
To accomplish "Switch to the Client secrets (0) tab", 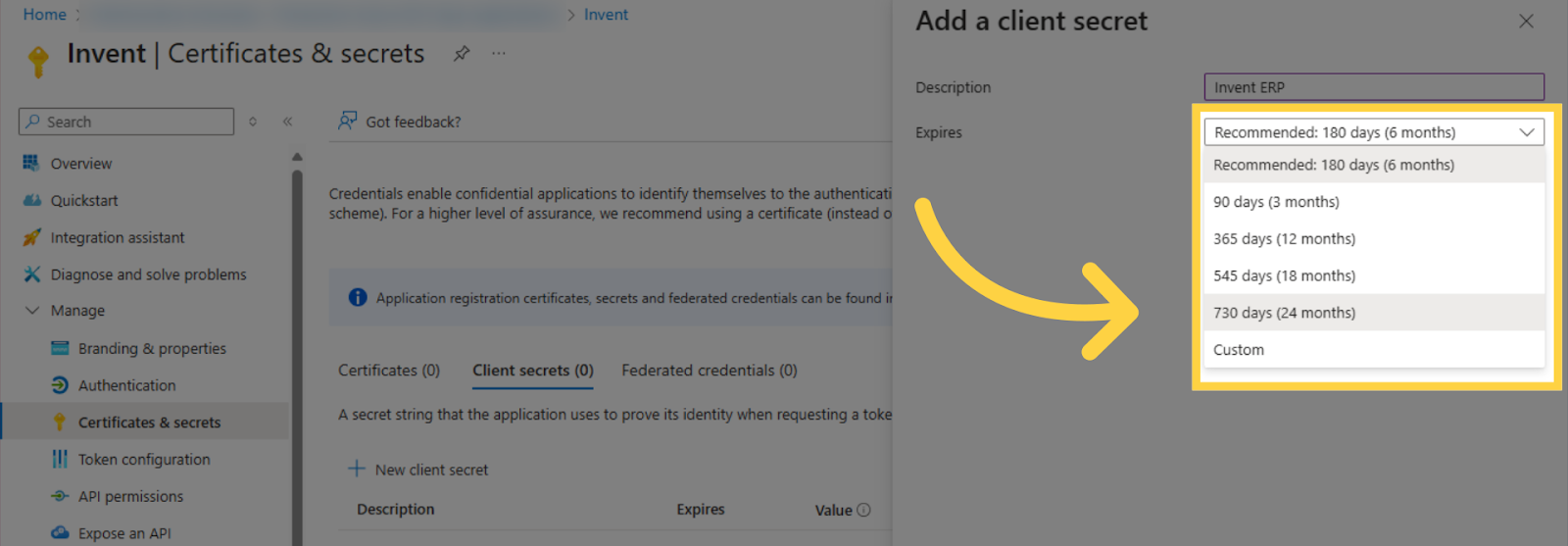I will [533, 371].
